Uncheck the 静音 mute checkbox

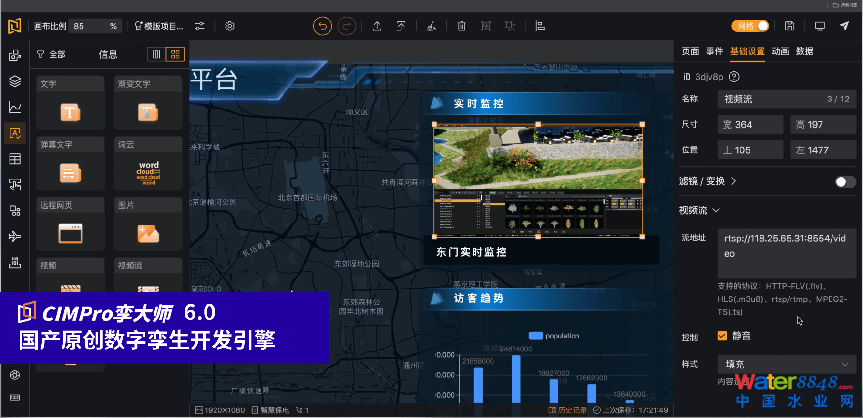pyautogui.click(x=723, y=336)
